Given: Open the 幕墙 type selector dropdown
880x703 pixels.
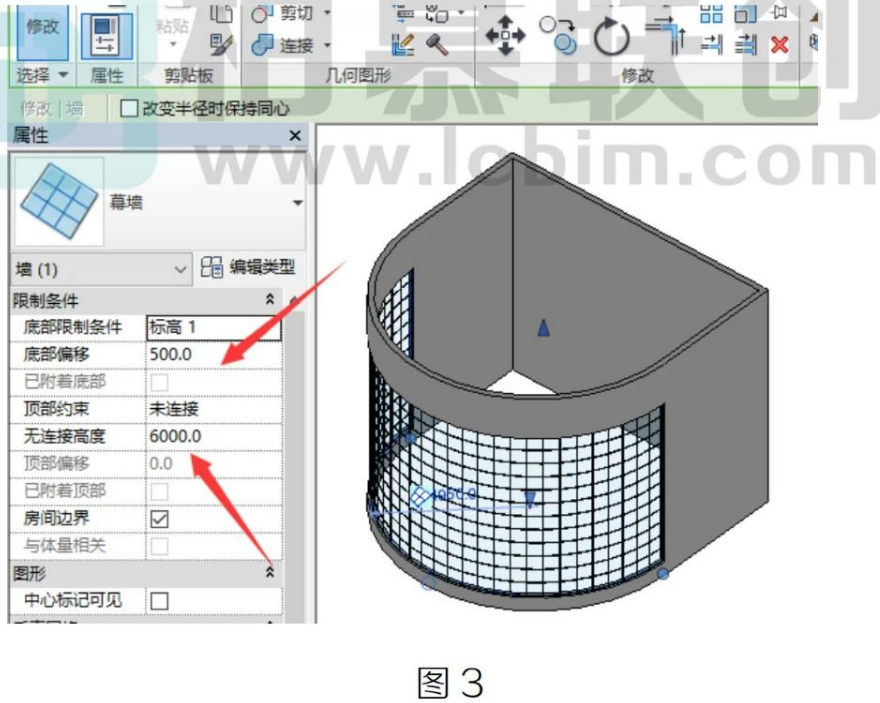Looking at the screenshot, I should [298, 203].
